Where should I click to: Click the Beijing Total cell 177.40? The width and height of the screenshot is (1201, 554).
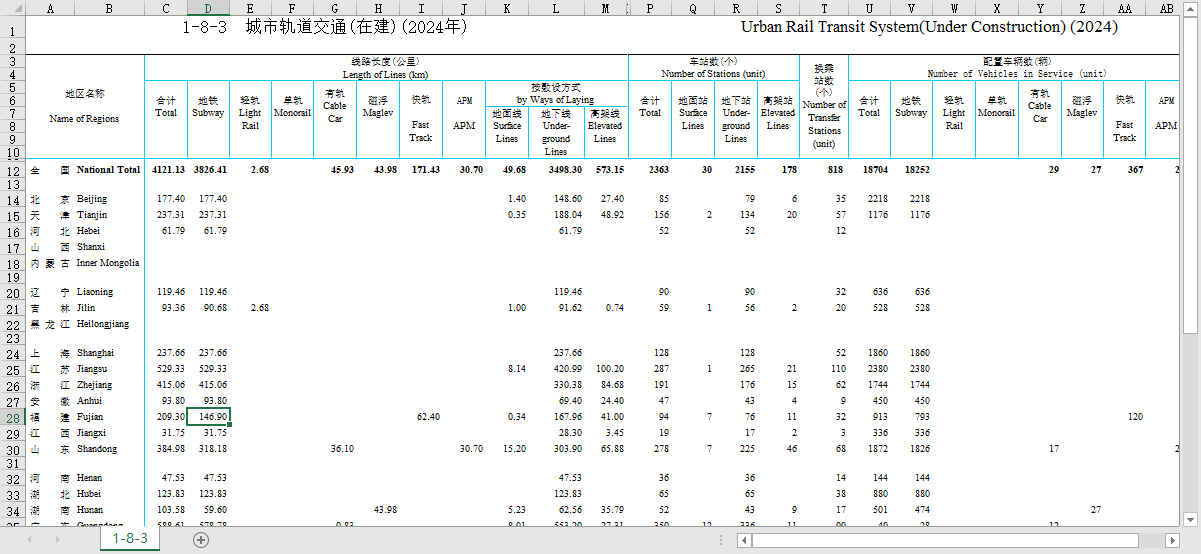165,199
